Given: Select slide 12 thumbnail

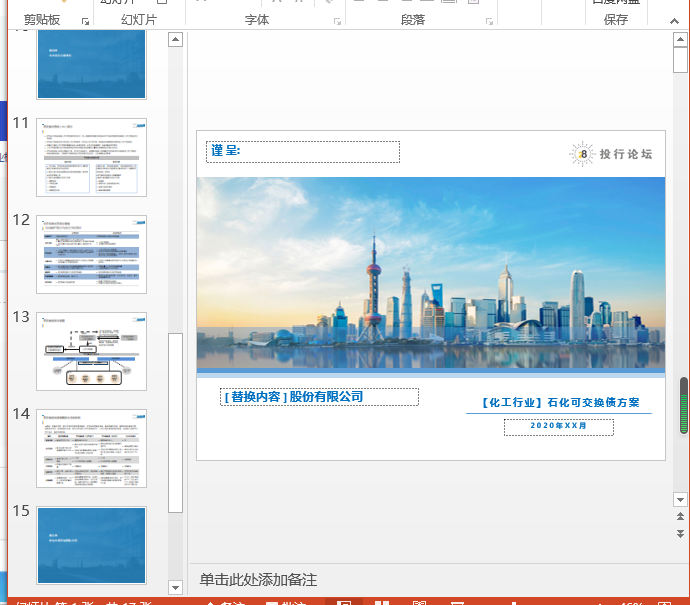Looking at the screenshot, I should pyautogui.click(x=92, y=254).
